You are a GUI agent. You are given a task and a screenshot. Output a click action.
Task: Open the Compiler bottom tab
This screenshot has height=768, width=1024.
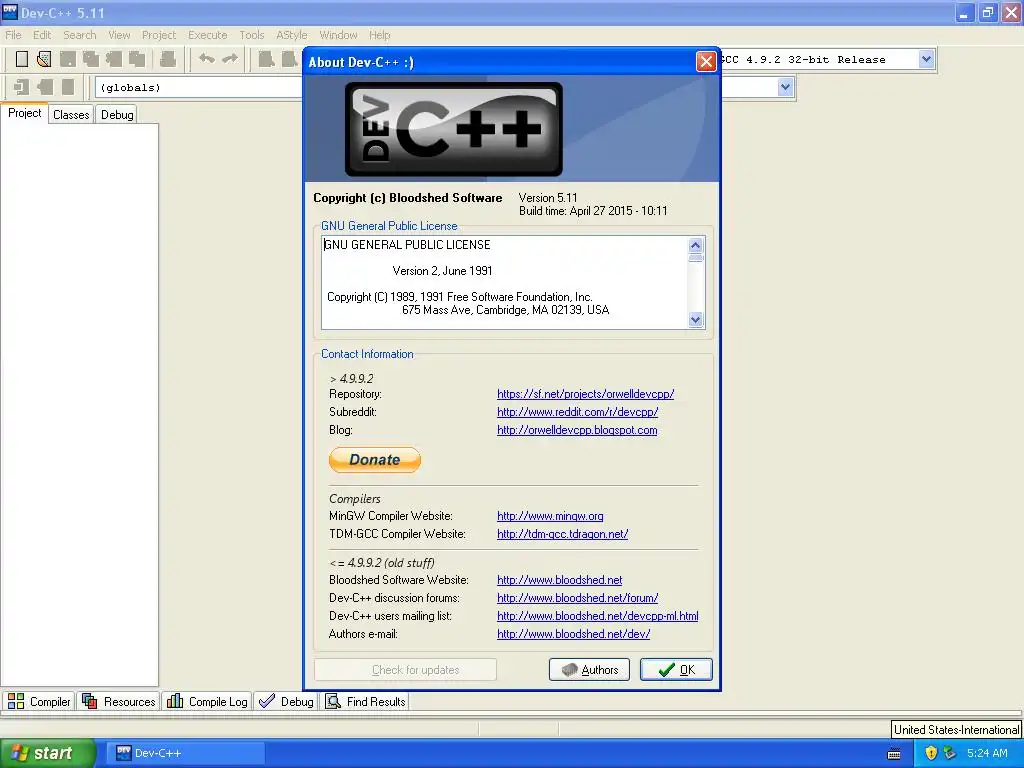click(39, 701)
